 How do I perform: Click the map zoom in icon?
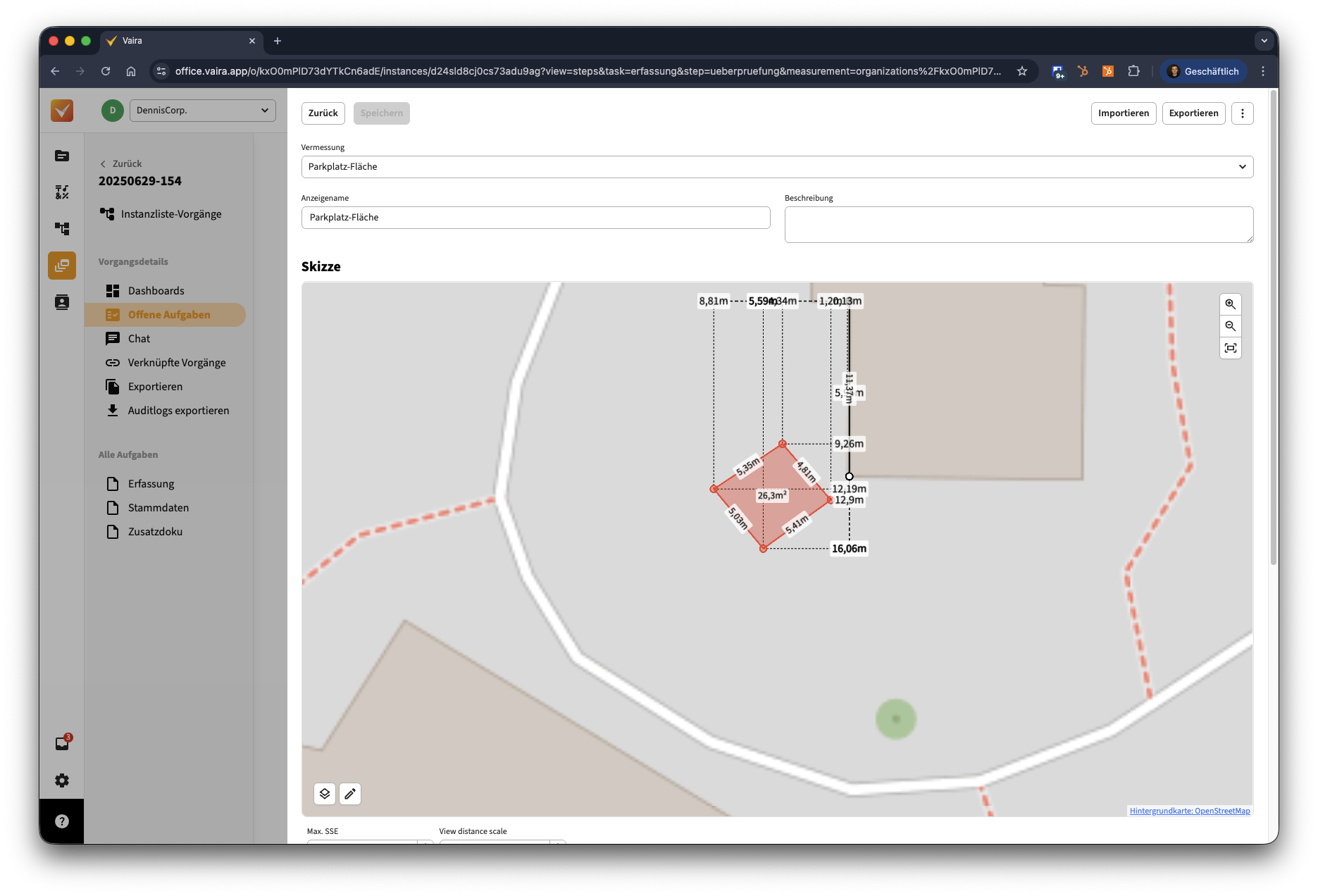(x=1230, y=304)
